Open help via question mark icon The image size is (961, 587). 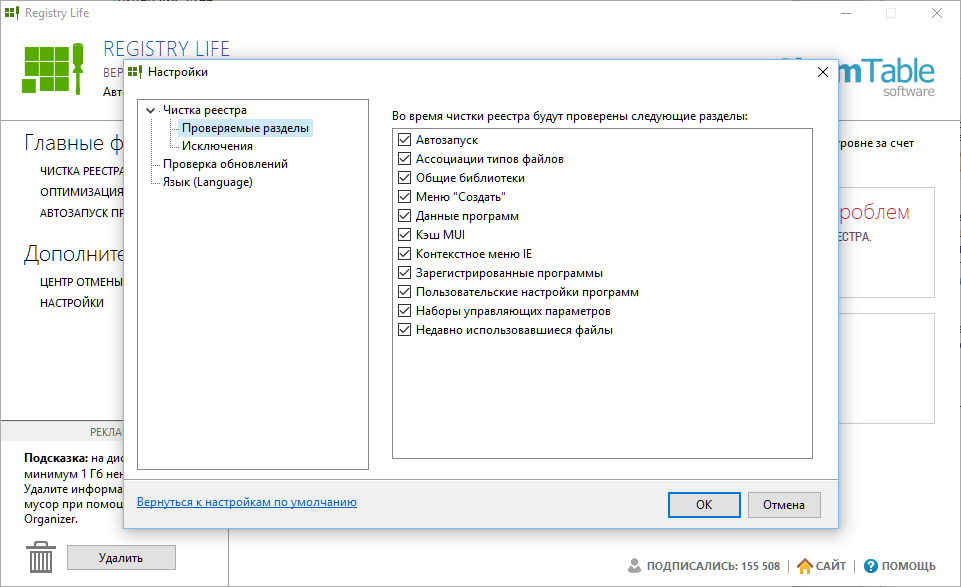(870, 566)
